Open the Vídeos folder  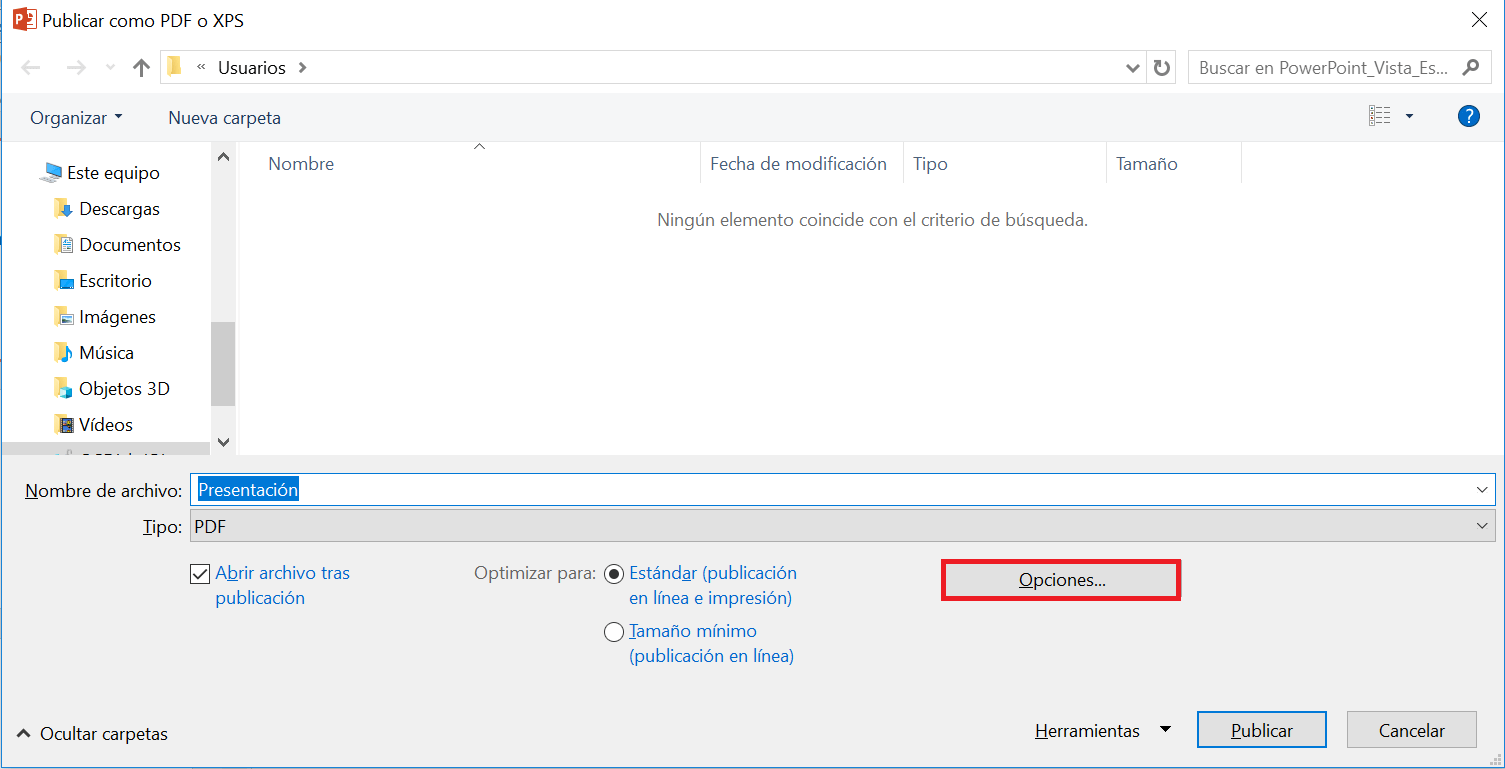[x=106, y=425]
